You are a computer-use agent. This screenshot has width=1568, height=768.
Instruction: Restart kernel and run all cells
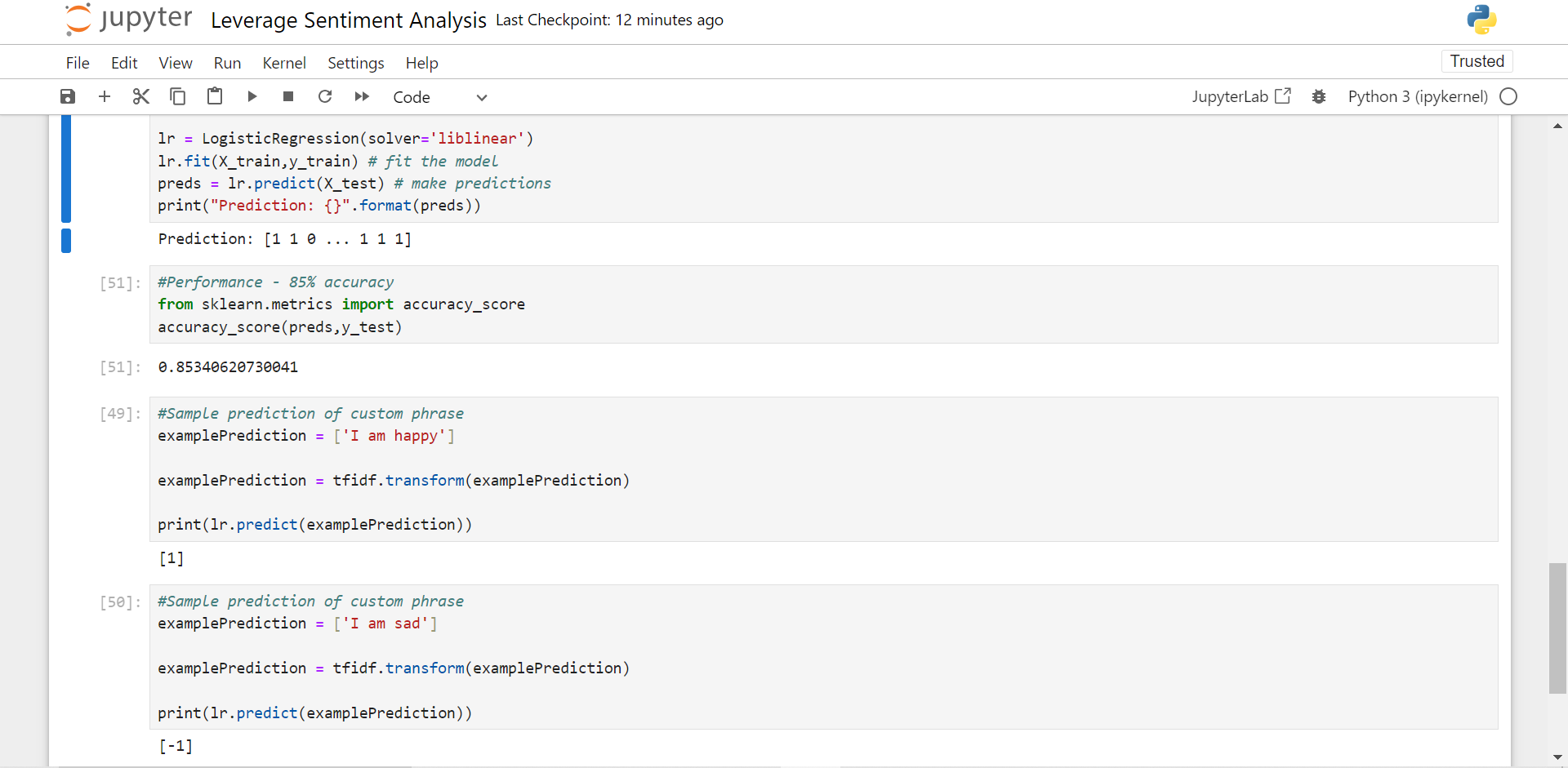tap(362, 97)
